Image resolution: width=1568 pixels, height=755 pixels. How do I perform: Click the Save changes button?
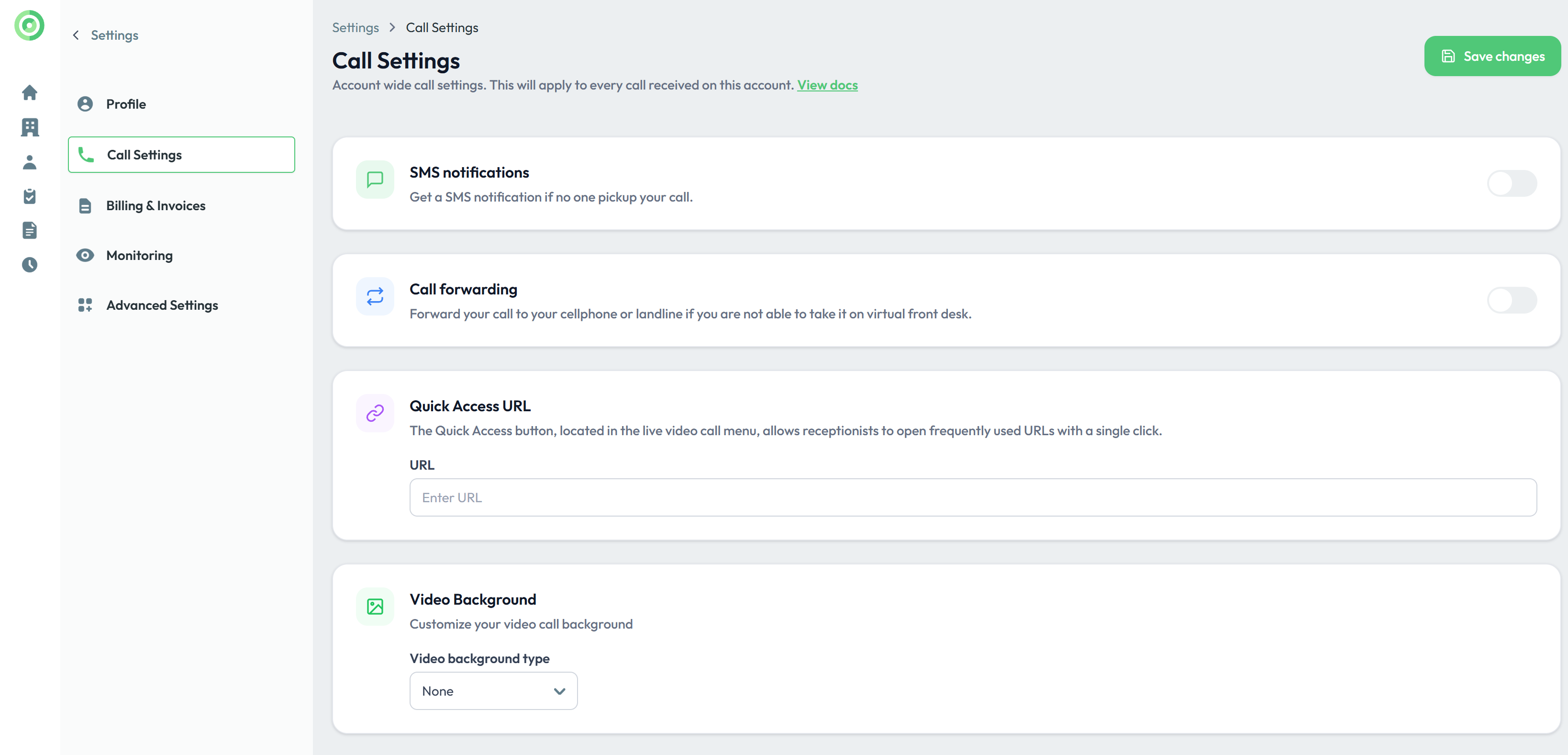(1492, 56)
